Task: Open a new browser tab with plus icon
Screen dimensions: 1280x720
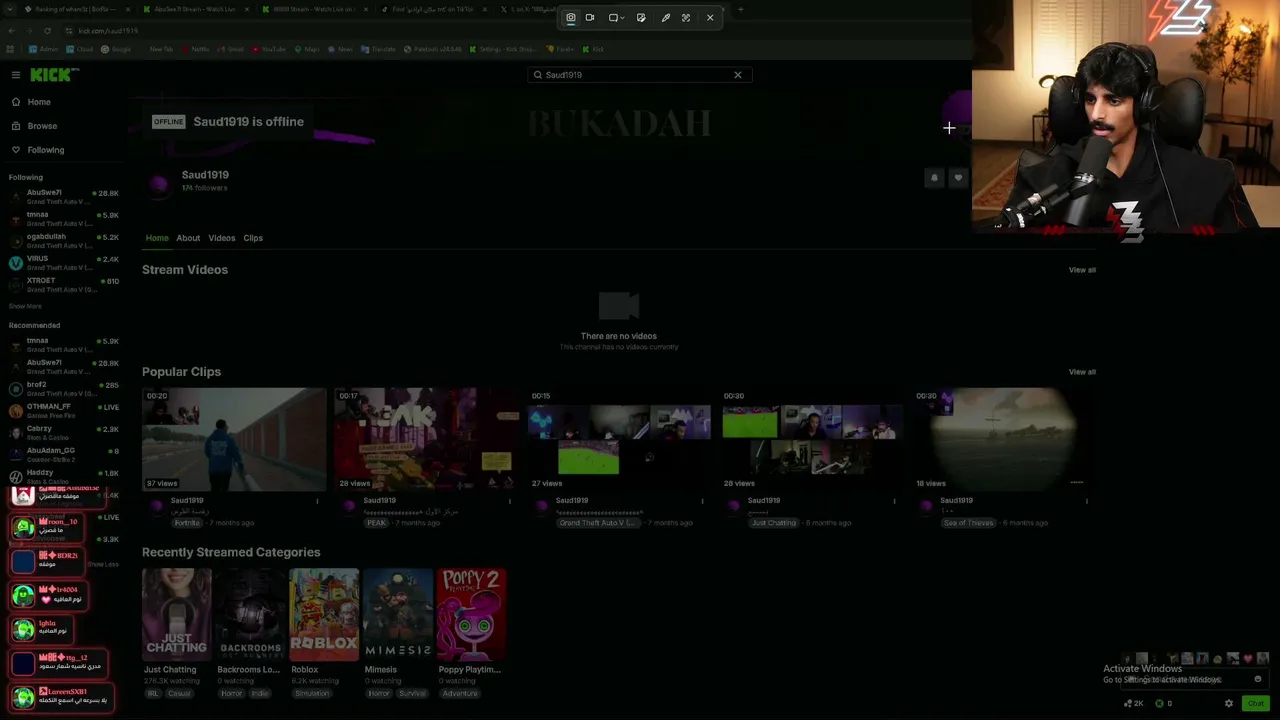Action: (x=740, y=10)
